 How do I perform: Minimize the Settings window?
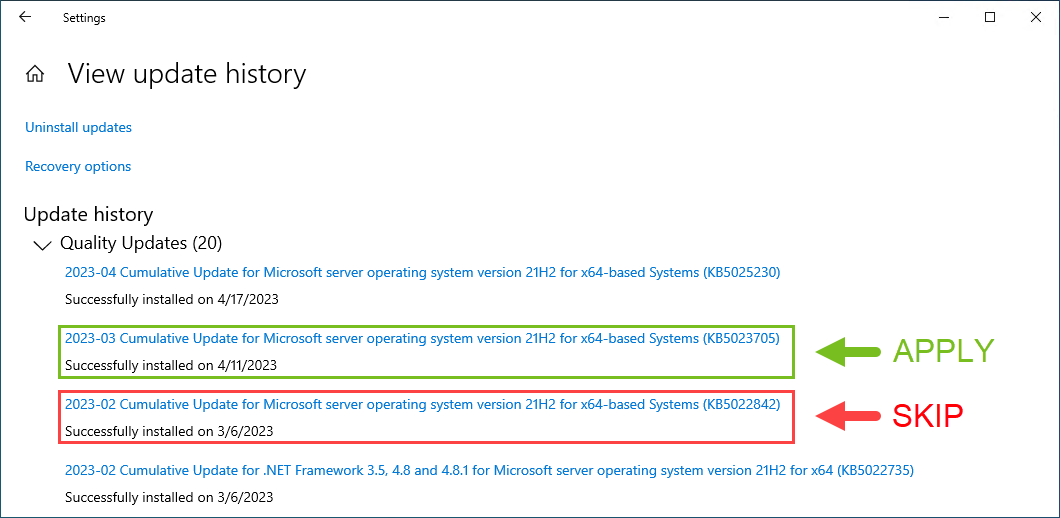click(x=945, y=18)
